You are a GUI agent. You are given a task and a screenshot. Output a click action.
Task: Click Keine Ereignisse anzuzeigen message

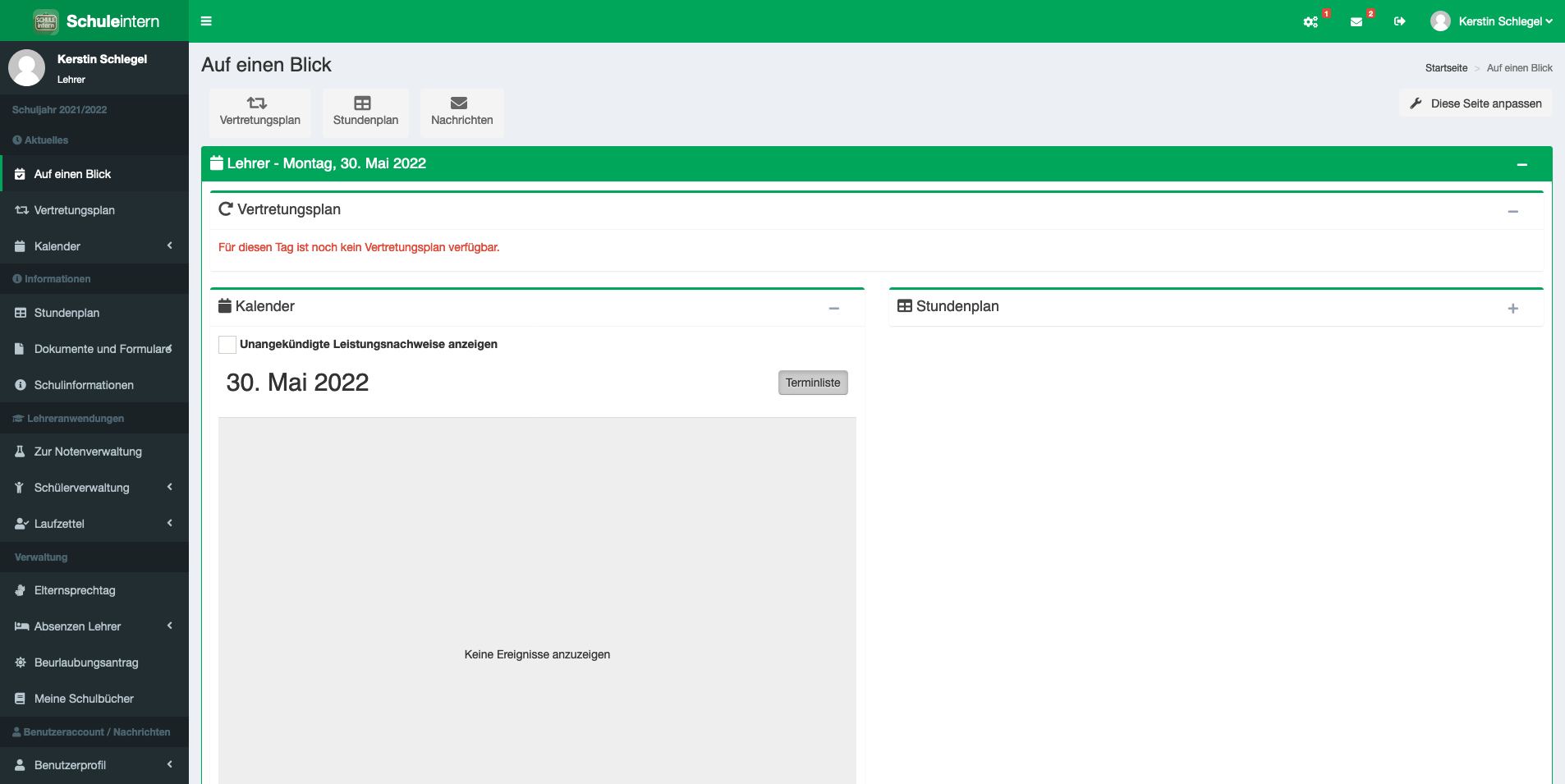point(537,654)
